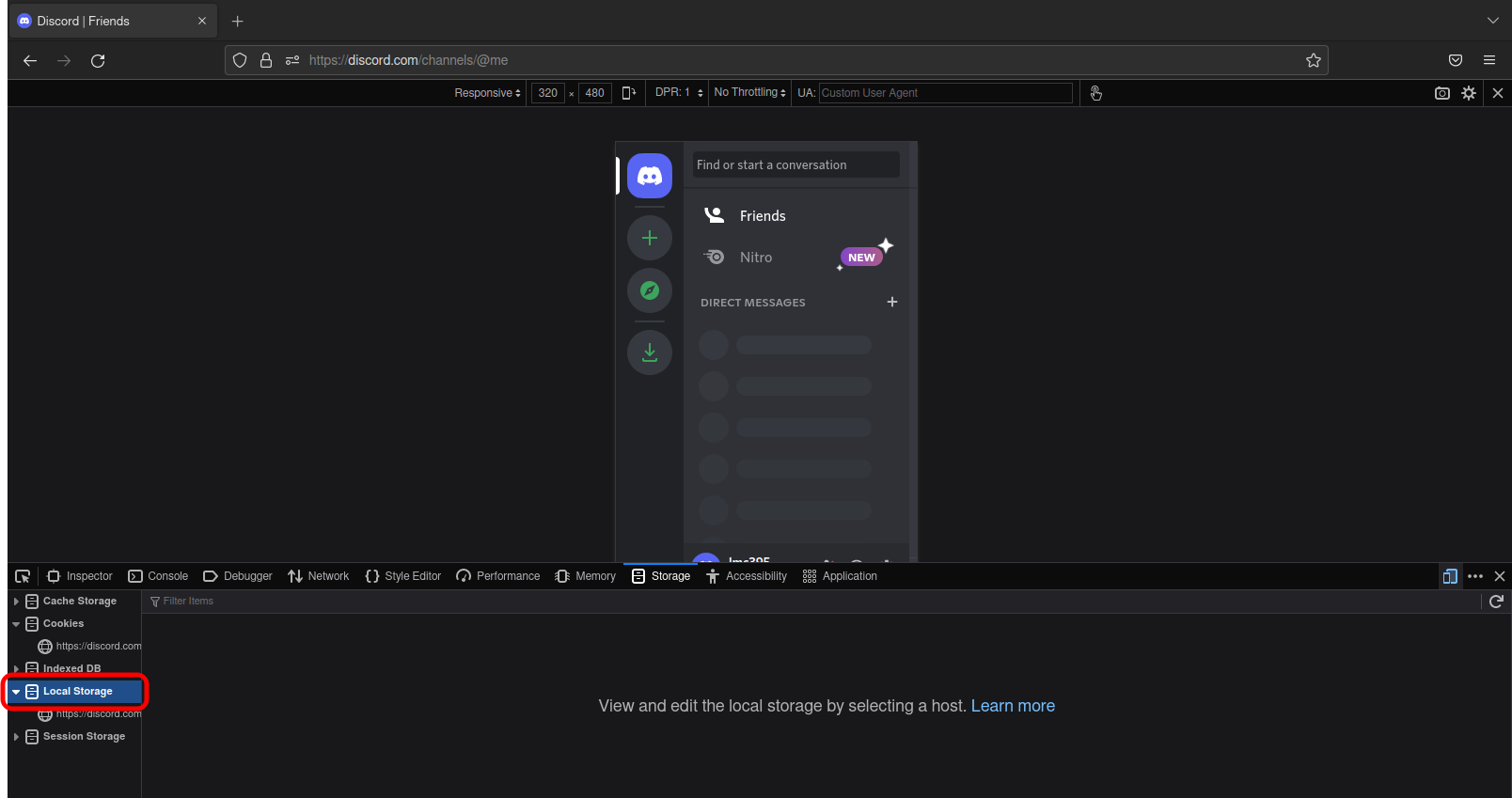This screenshot has height=798, width=1512.
Task: Toggle touch simulation
Action: click(x=1095, y=92)
